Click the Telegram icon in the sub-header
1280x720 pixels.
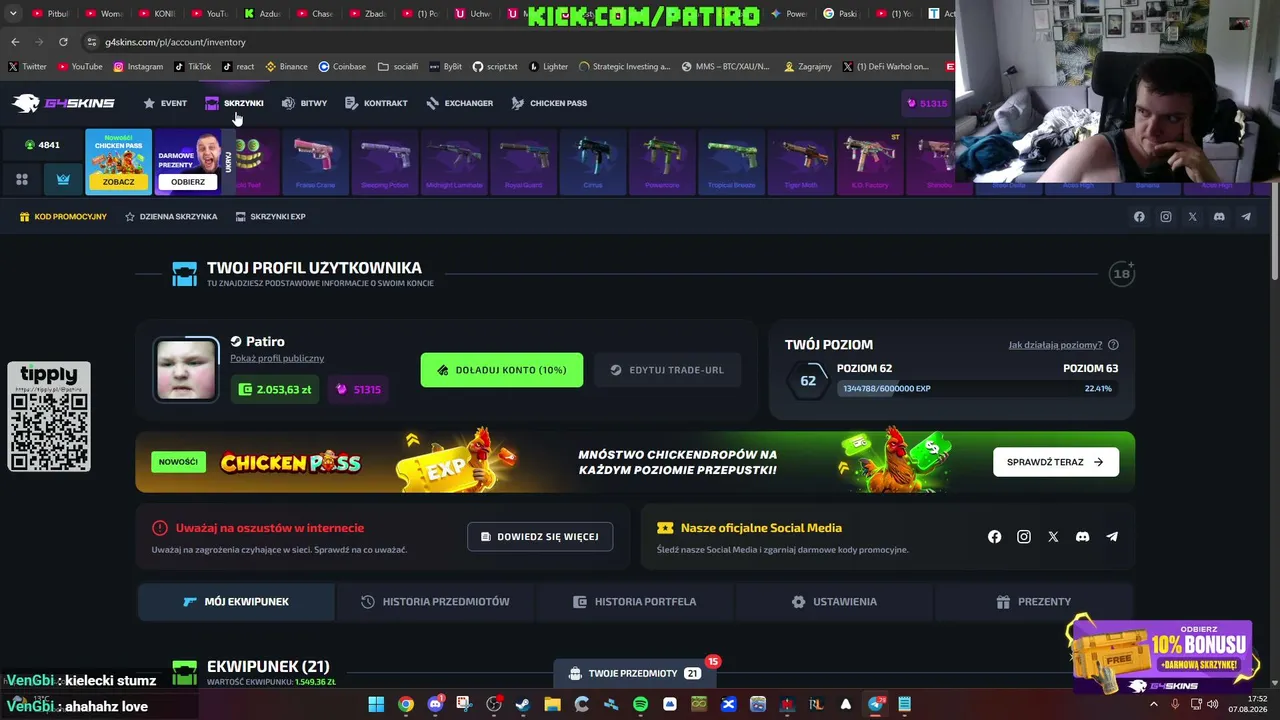[x=1246, y=216]
